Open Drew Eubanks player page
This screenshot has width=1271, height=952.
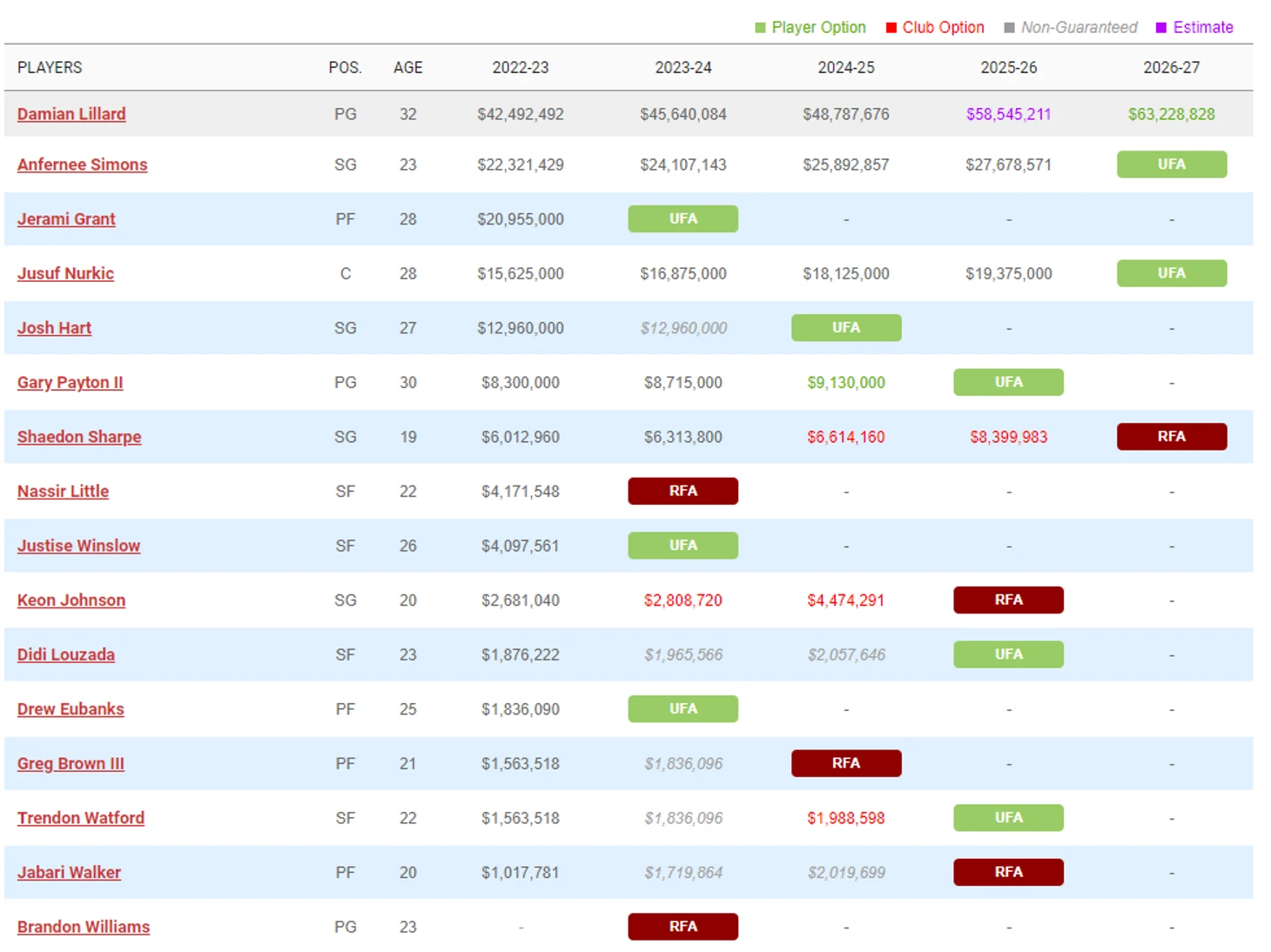click(71, 709)
